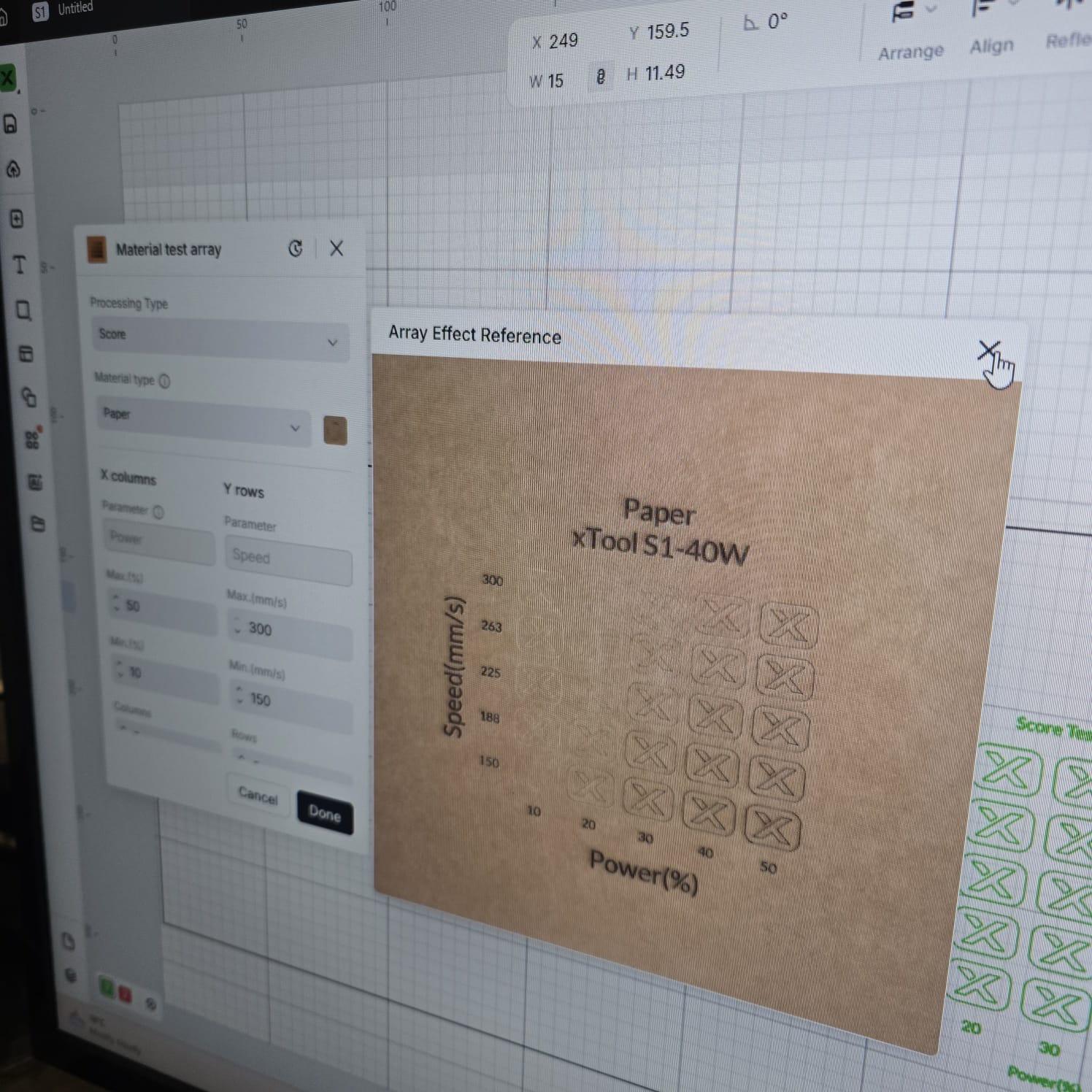The height and width of the screenshot is (1092, 1092).
Task: Click the Material type info icon
Action: [165, 381]
